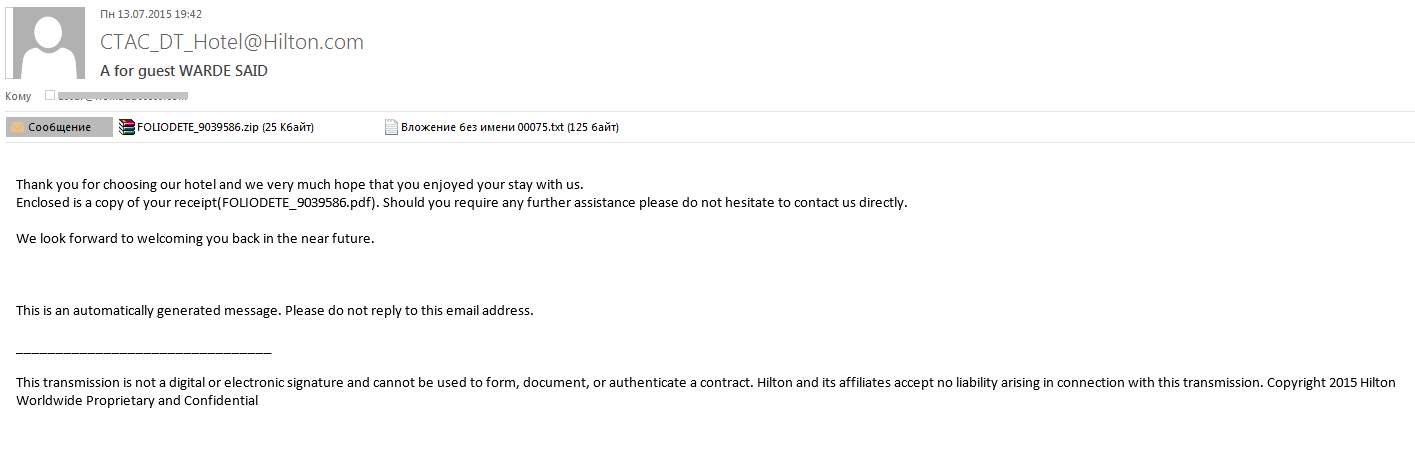The image size is (1415, 464).
Task: Click the subject line A for guest WARDE SAID
Action: tap(184, 71)
